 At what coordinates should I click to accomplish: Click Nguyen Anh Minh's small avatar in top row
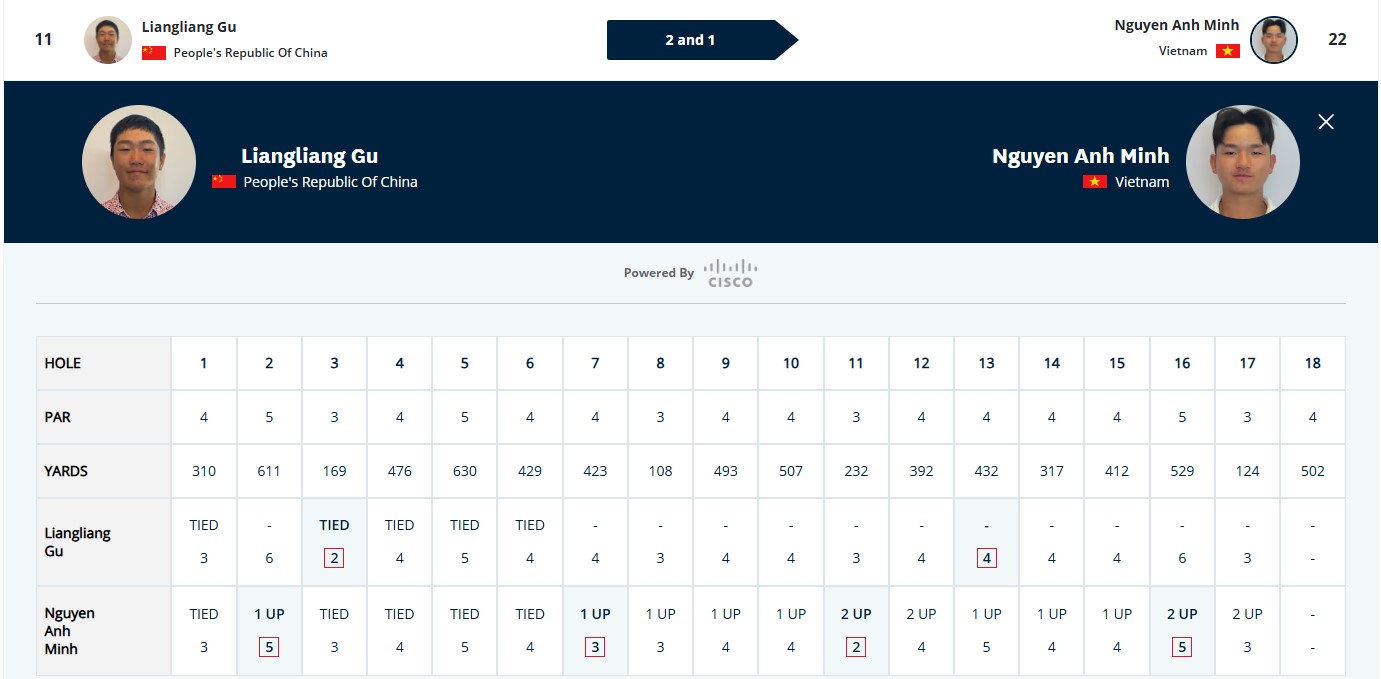(x=1274, y=40)
